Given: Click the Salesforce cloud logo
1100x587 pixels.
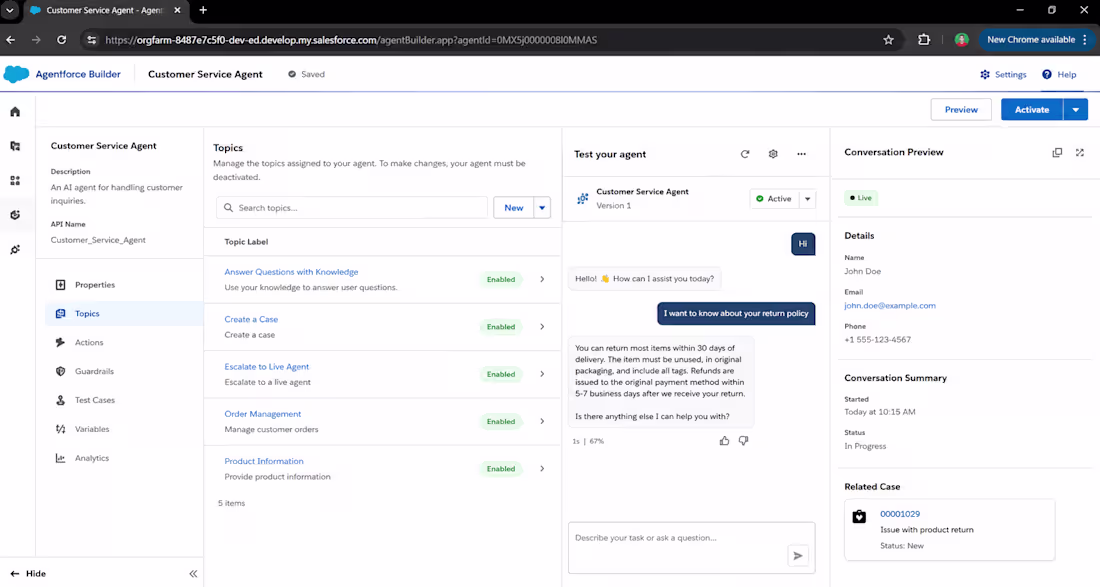Looking at the screenshot, I should (x=16, y=74).
